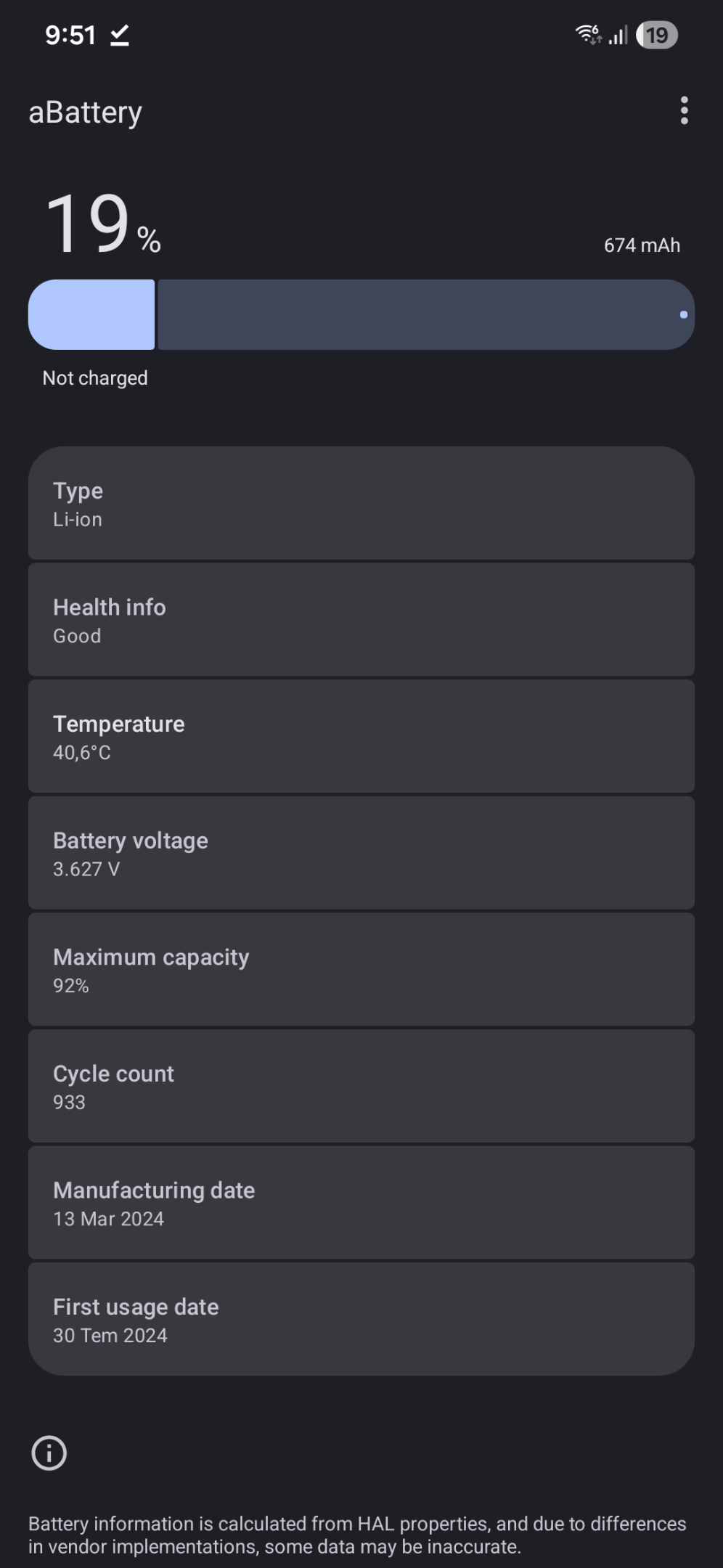Tap the First usage date card
This screenshot has height=1568, width=723.
[x=361, y=1319]
